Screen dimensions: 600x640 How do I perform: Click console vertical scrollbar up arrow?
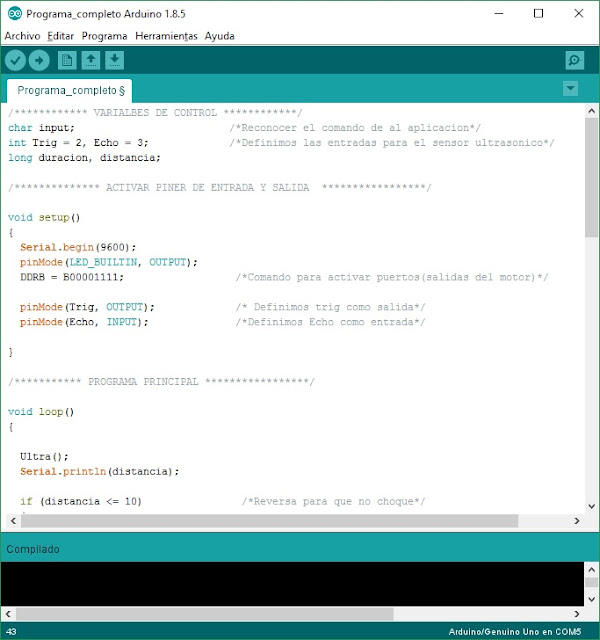[x=591, y=569]
